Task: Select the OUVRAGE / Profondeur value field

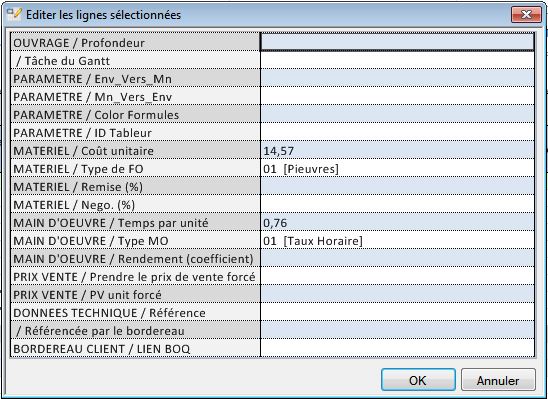Action: click(397, 42)
